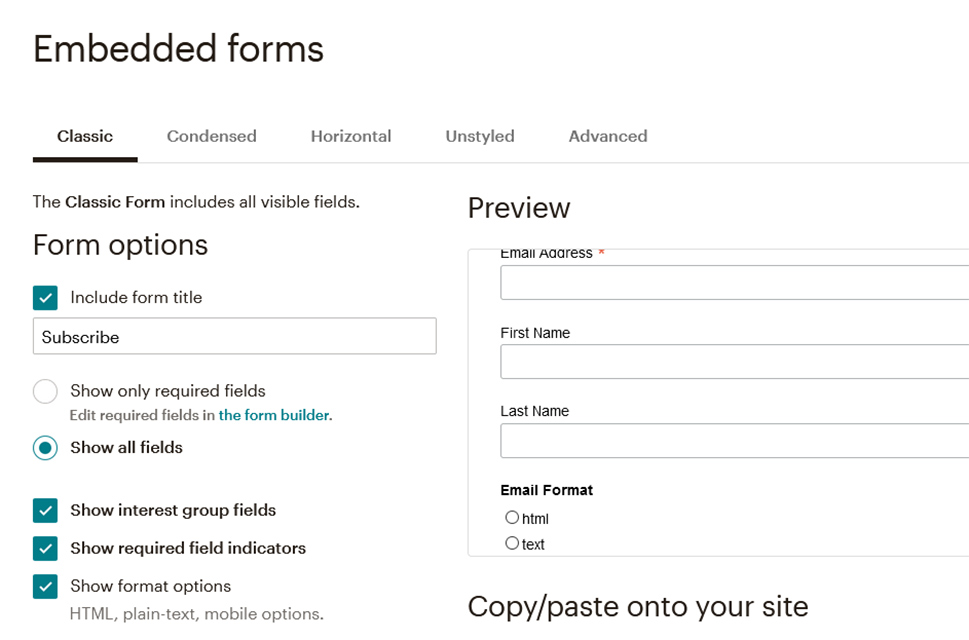Viewport: 969px width, 640px height.
Task: Choose Show all fields option
Action: coord(45,448)
